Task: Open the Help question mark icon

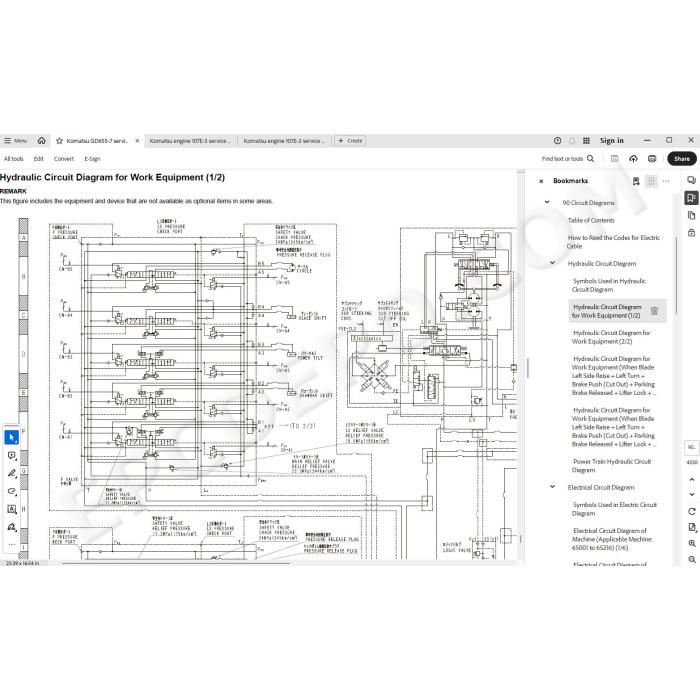Action: (557, 141)
